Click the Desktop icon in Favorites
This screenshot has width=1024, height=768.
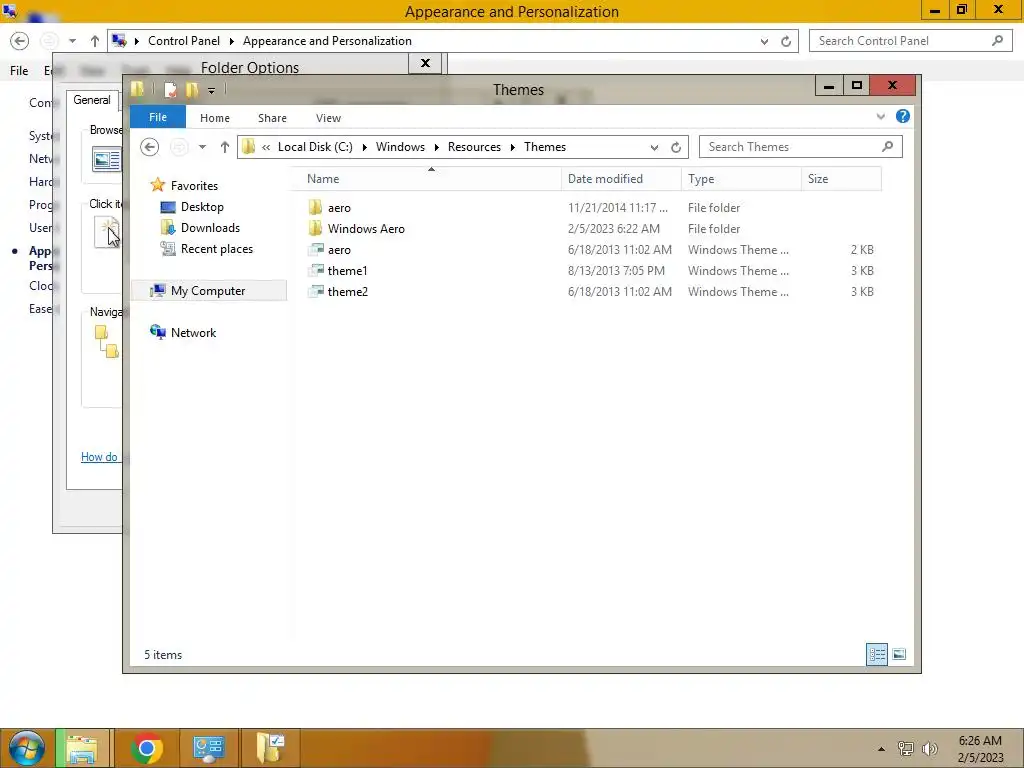tap(168, 207)
